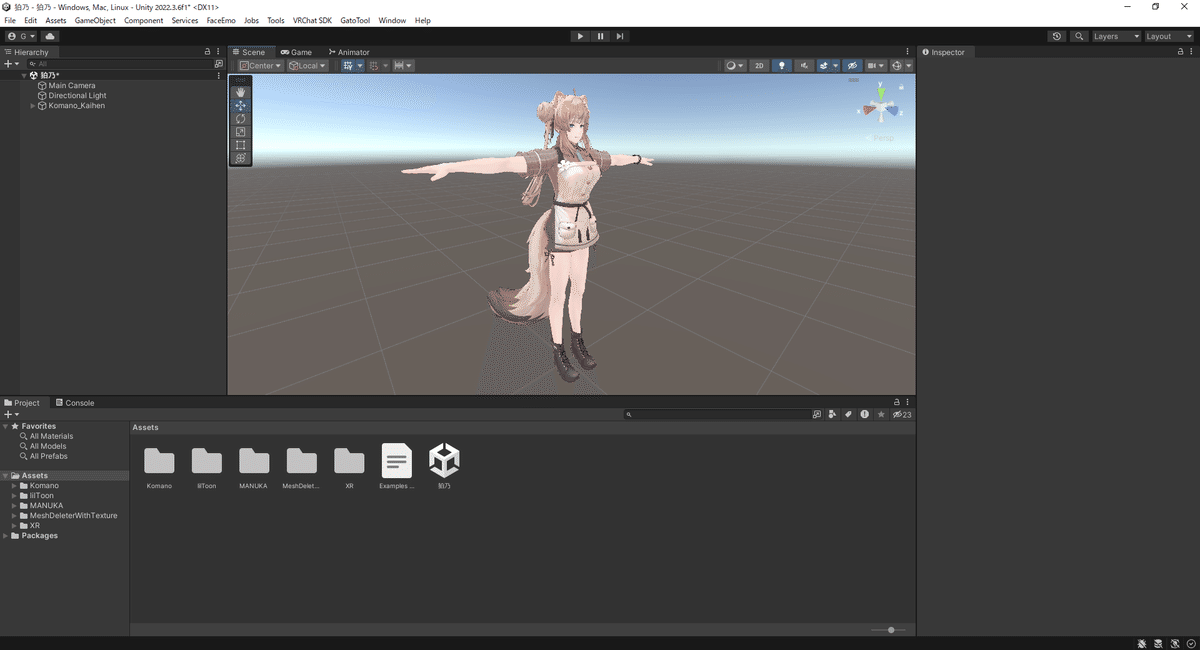Screen dimensions: 1200x650
Task: Switch to the Console tab
Action: (x=75, y=403)
